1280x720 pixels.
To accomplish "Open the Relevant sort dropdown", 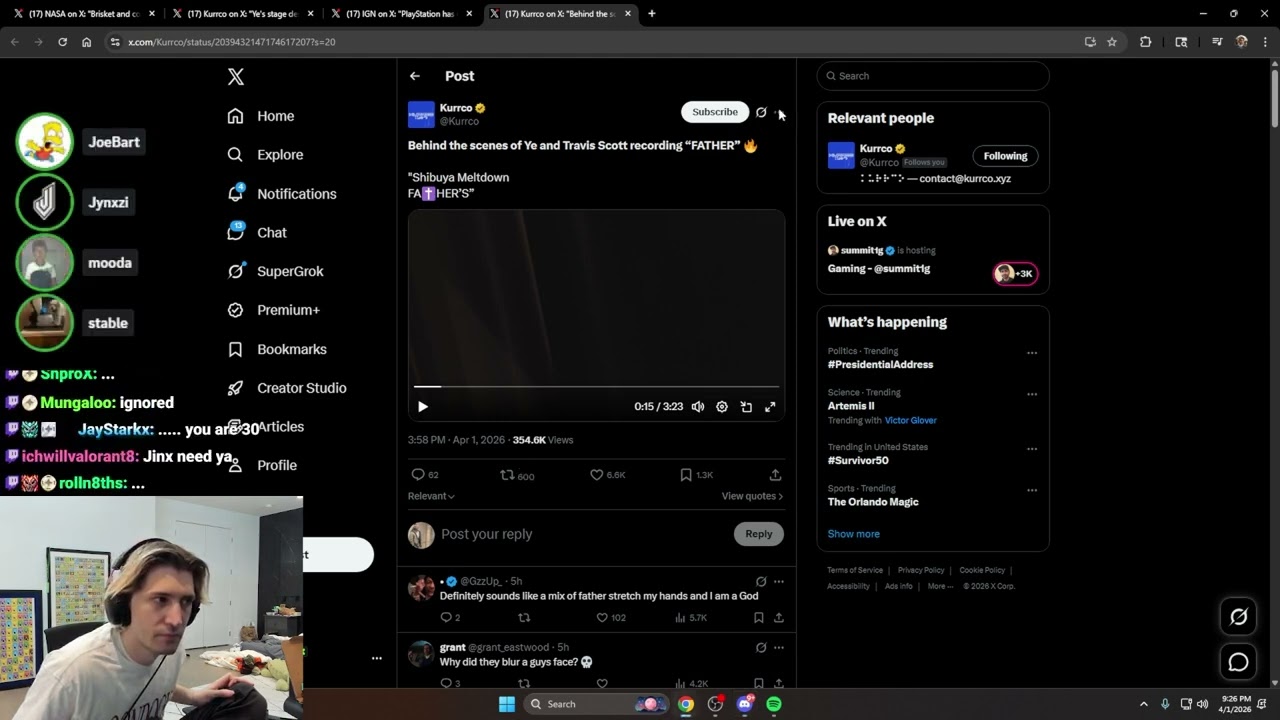I will pyautogui.click(x=431, y=496).
